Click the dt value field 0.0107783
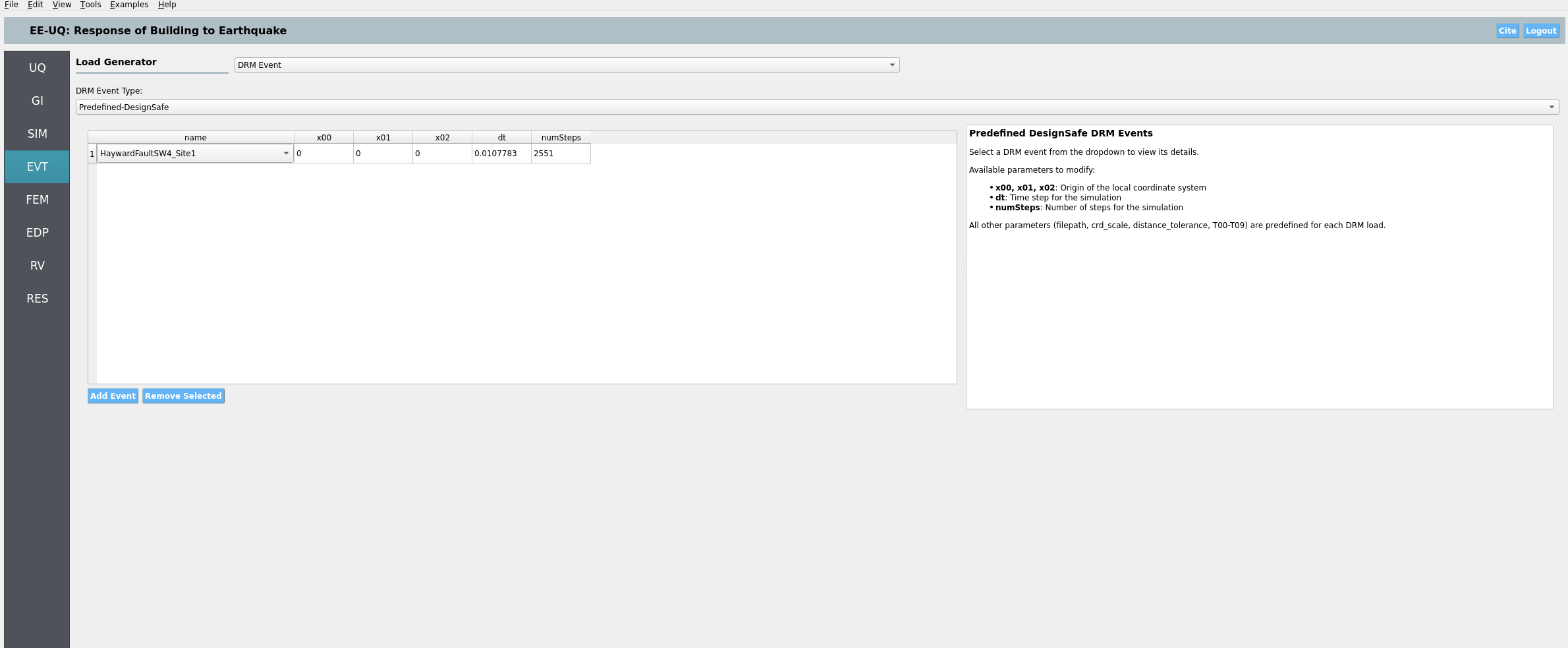1568x648 pixels. [501, 154]
